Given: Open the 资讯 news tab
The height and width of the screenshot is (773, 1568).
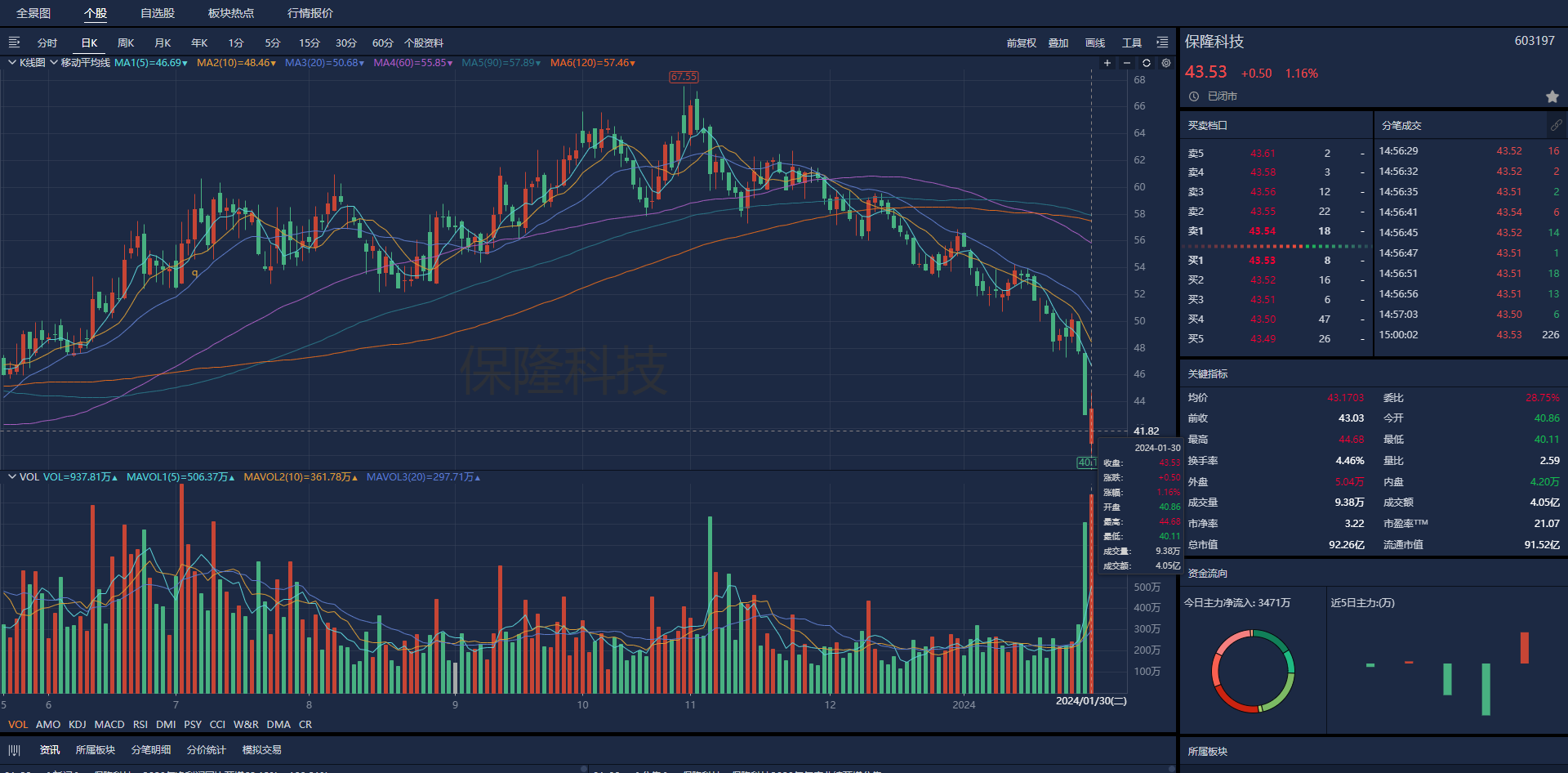Looking at the screenshot, I should [x=50, y=750].
